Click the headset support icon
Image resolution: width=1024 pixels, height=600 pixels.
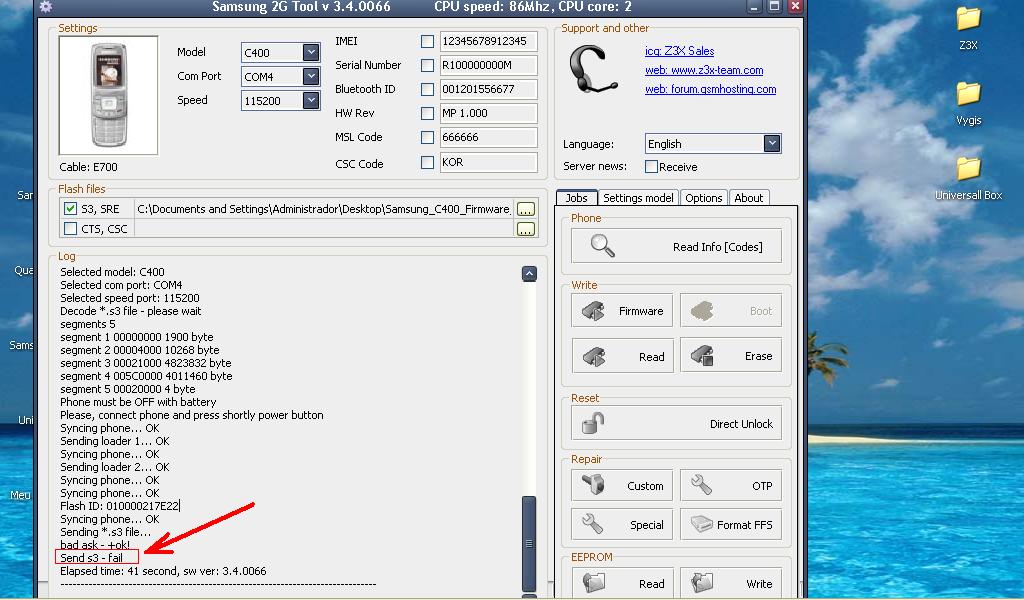coord(592,70)
